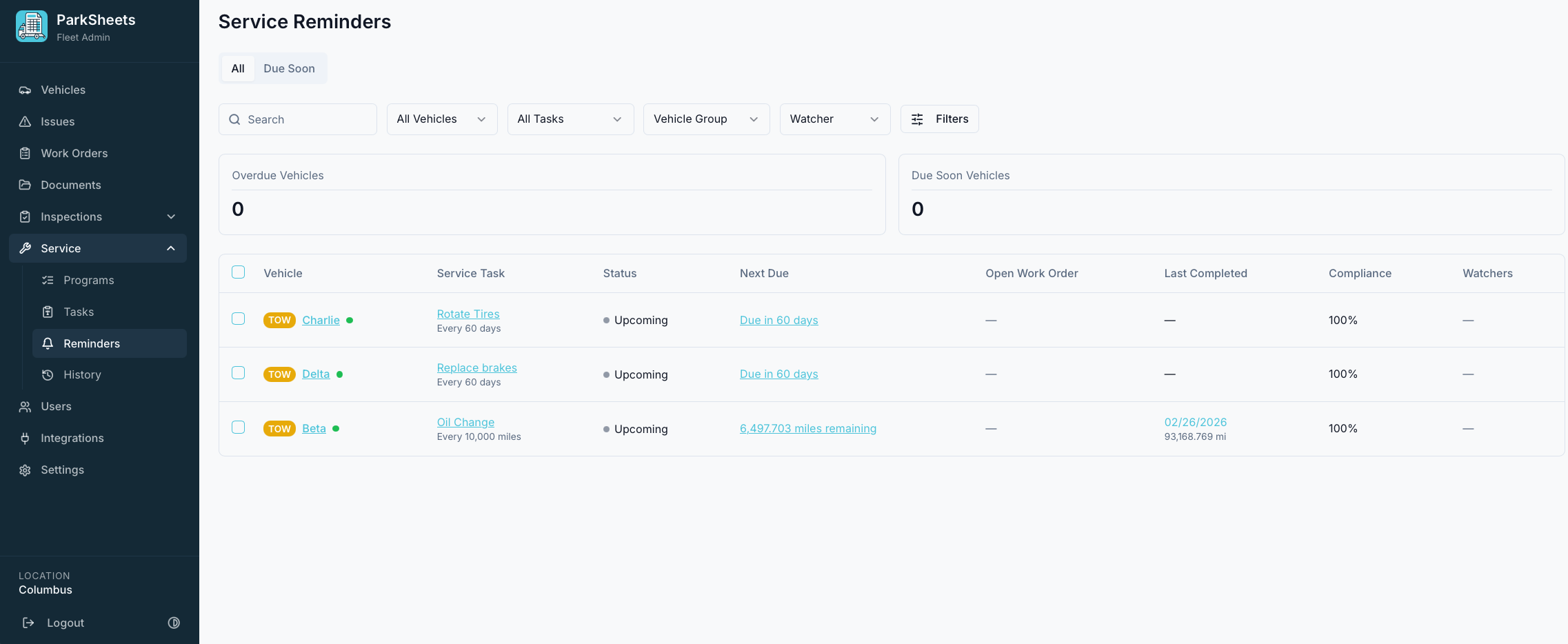Select the checkbox for the Charlie row
Image resolution: width=1568 pixels, height=644 pixels.
[x=239, y=319]
